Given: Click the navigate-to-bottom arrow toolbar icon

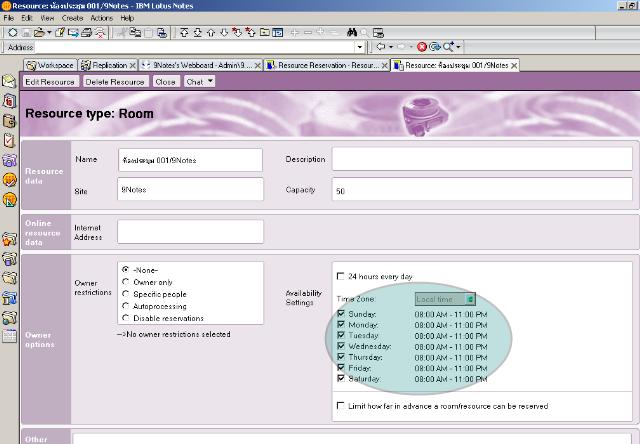Looking at the screenshot, I should tap(198, 33).
